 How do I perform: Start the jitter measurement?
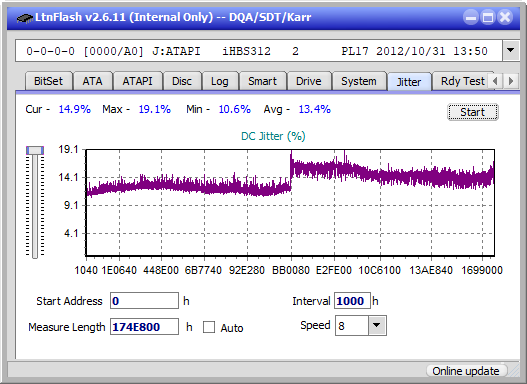point(473,112)
